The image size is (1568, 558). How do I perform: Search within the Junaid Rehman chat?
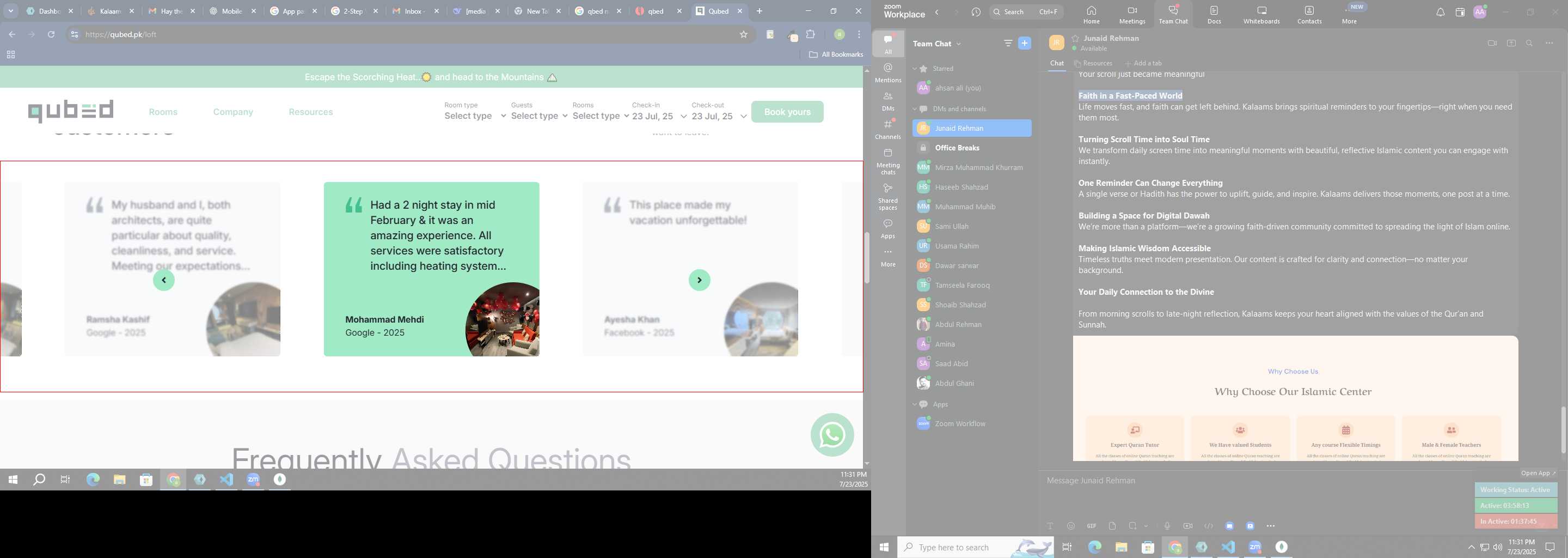[x=1530, y=43]
